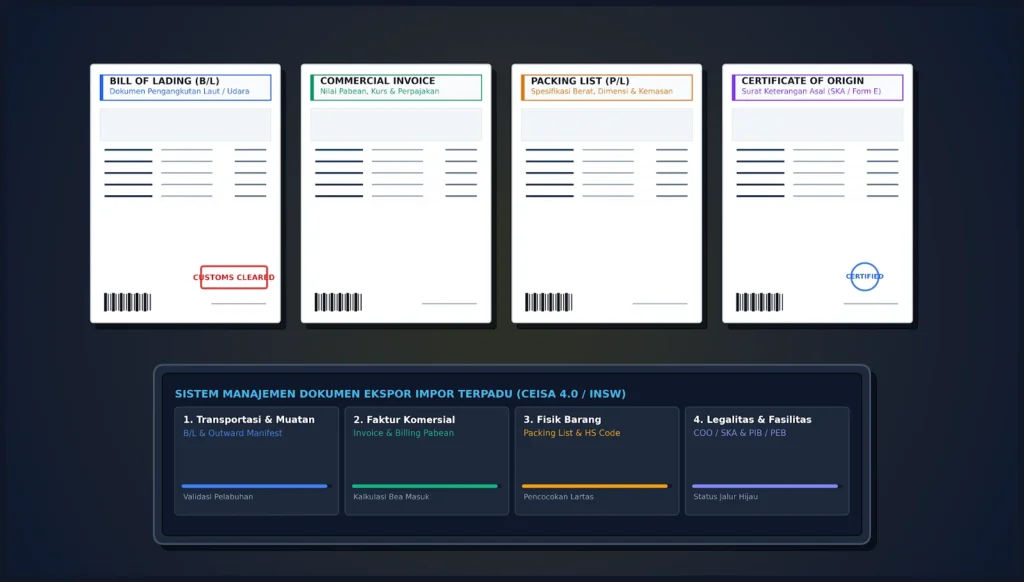Image resolution: width=1024 pixels, height=582 pixels.
Task: Click "B/L & Outward Manifest" label
Action: pos(232,433)
